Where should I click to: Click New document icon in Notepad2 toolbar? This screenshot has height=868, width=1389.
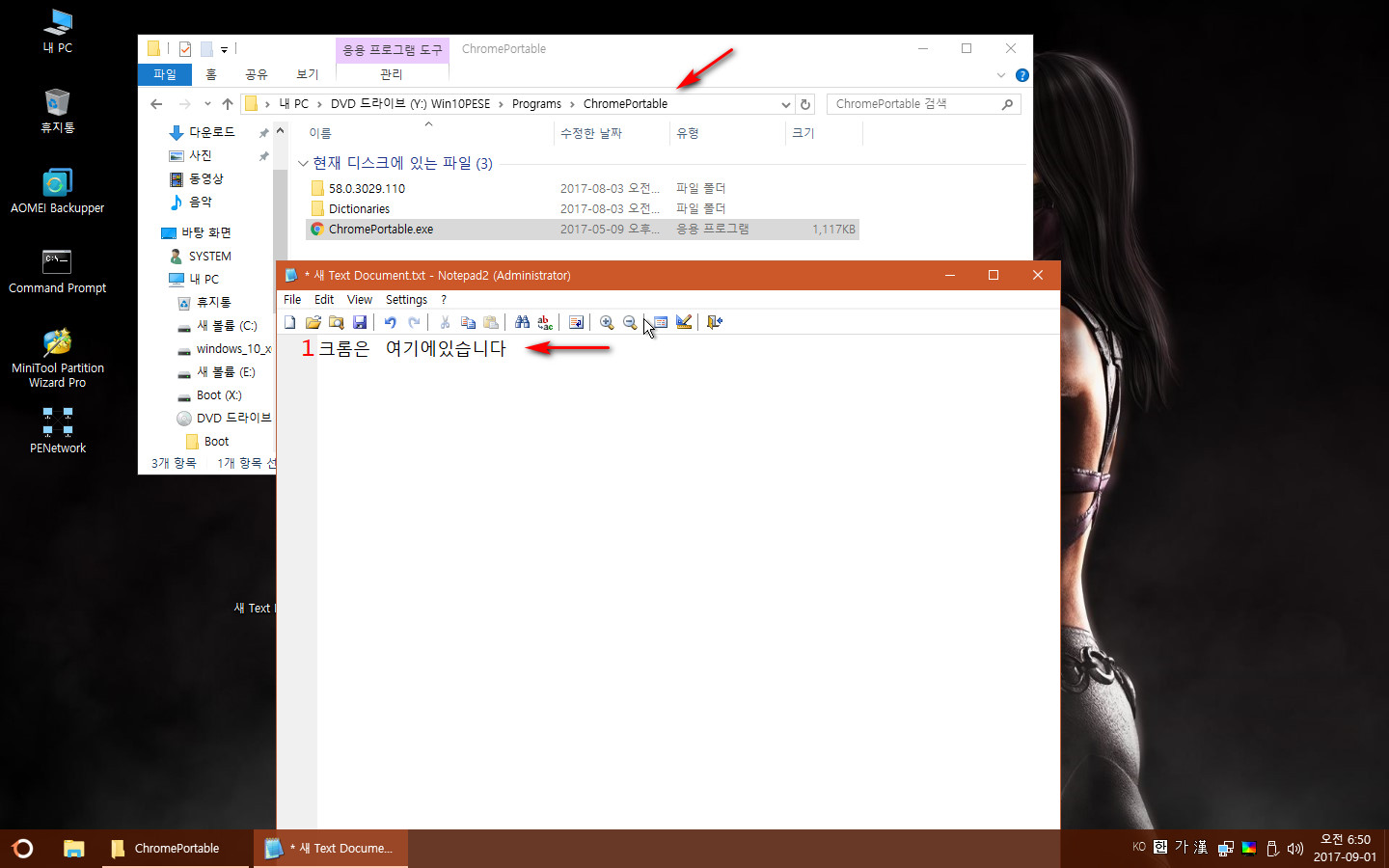point(289,322)
